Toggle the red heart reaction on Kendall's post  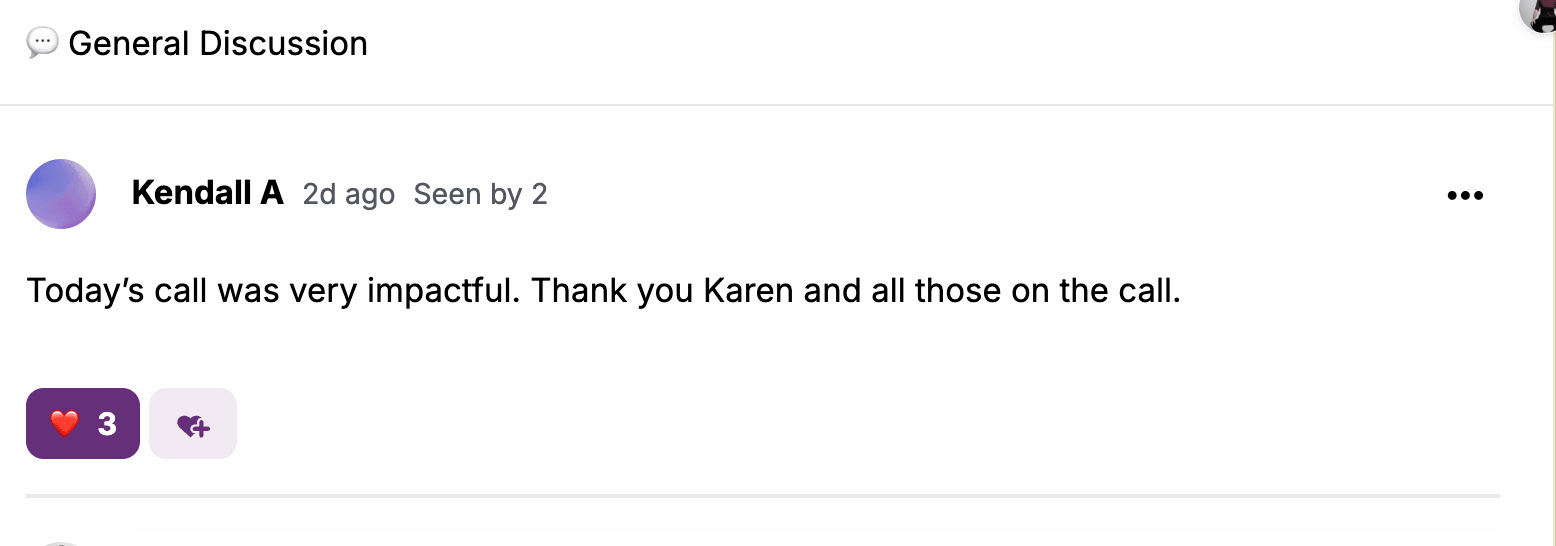pos(82,424)
